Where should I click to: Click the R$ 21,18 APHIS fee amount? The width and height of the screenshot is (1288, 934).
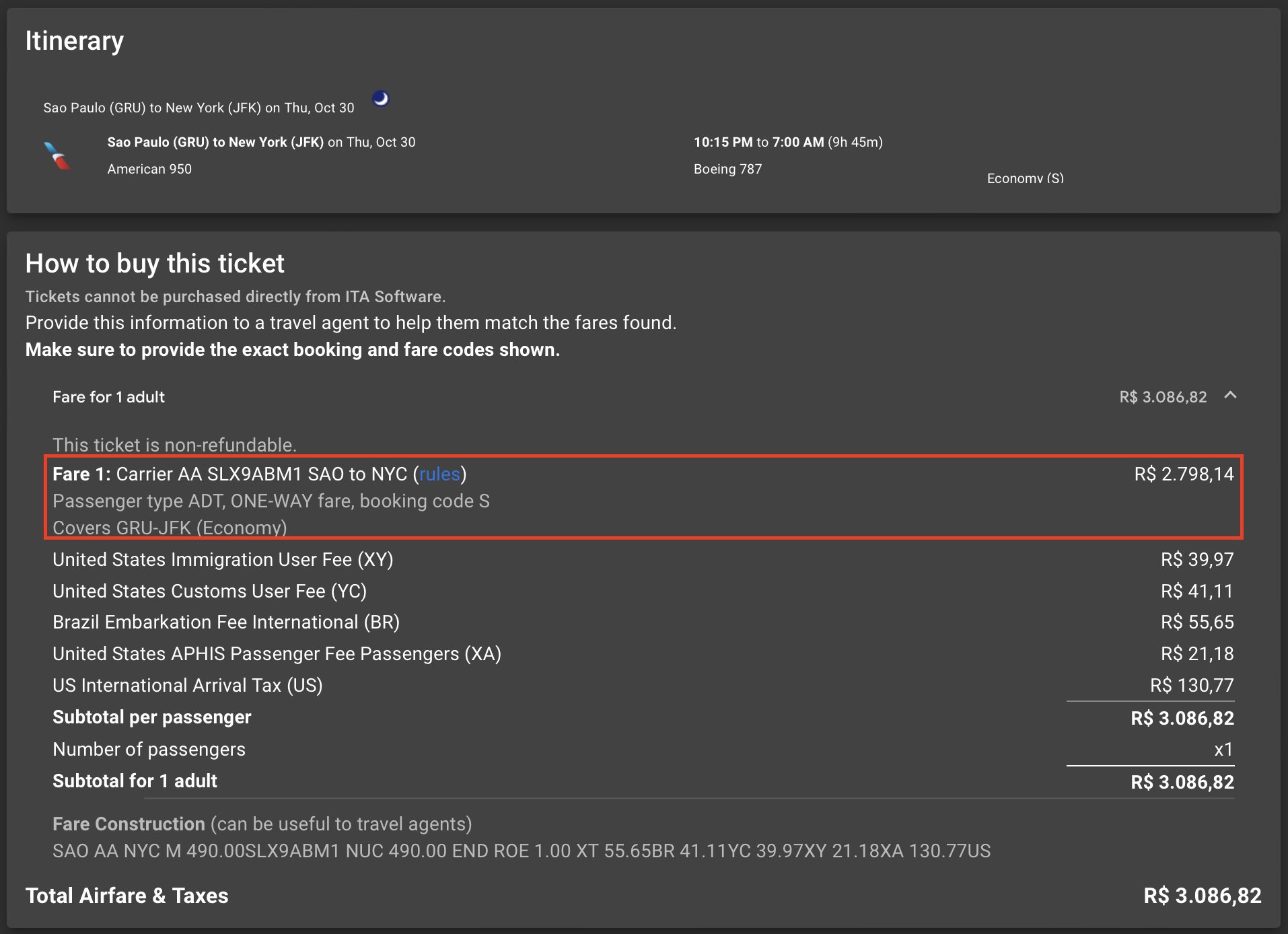[1197, 653]
